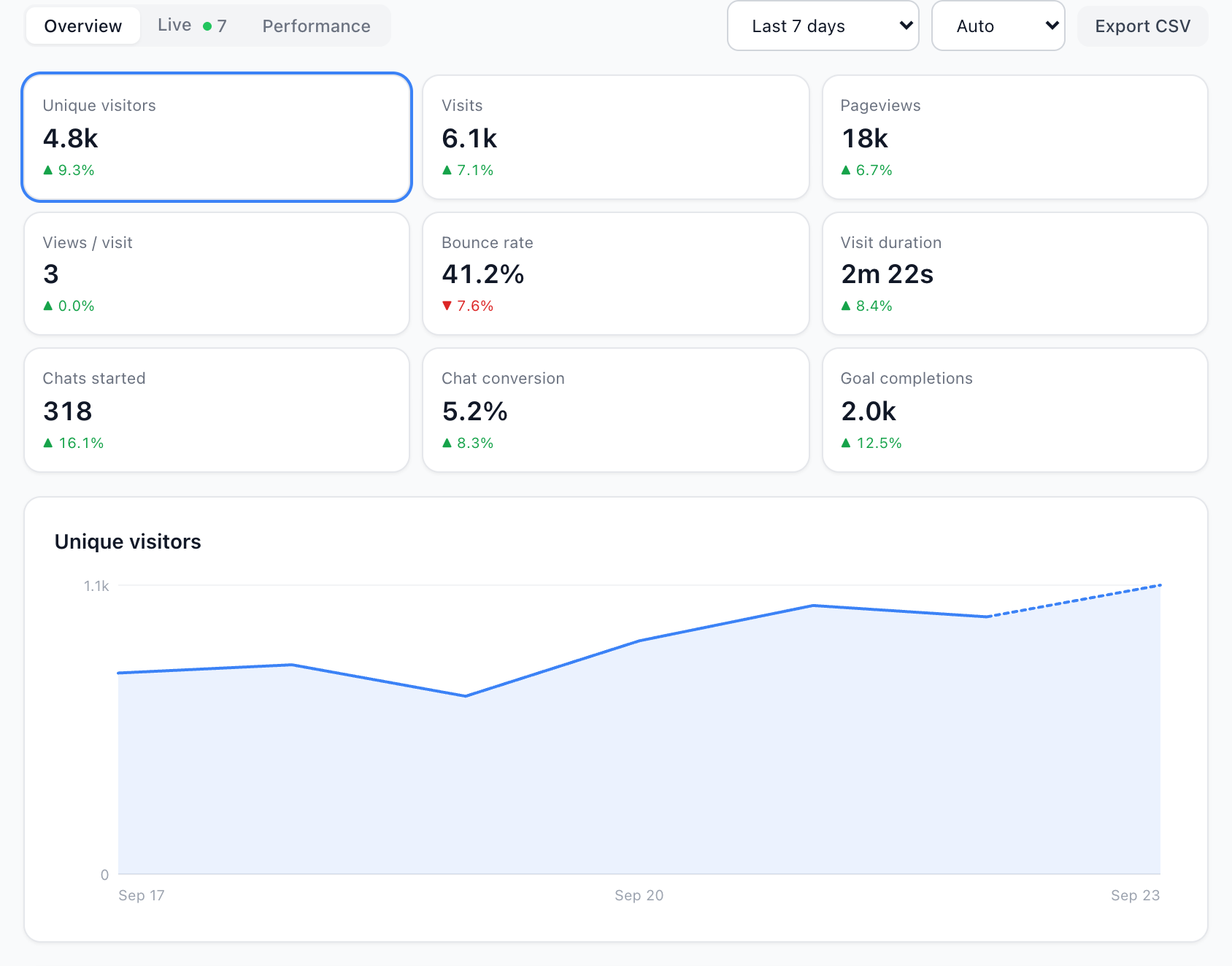The width and height of the screenshot is (1232, 966).
Task: Select the Pageviews metric card
Action: coord(1015,137)
